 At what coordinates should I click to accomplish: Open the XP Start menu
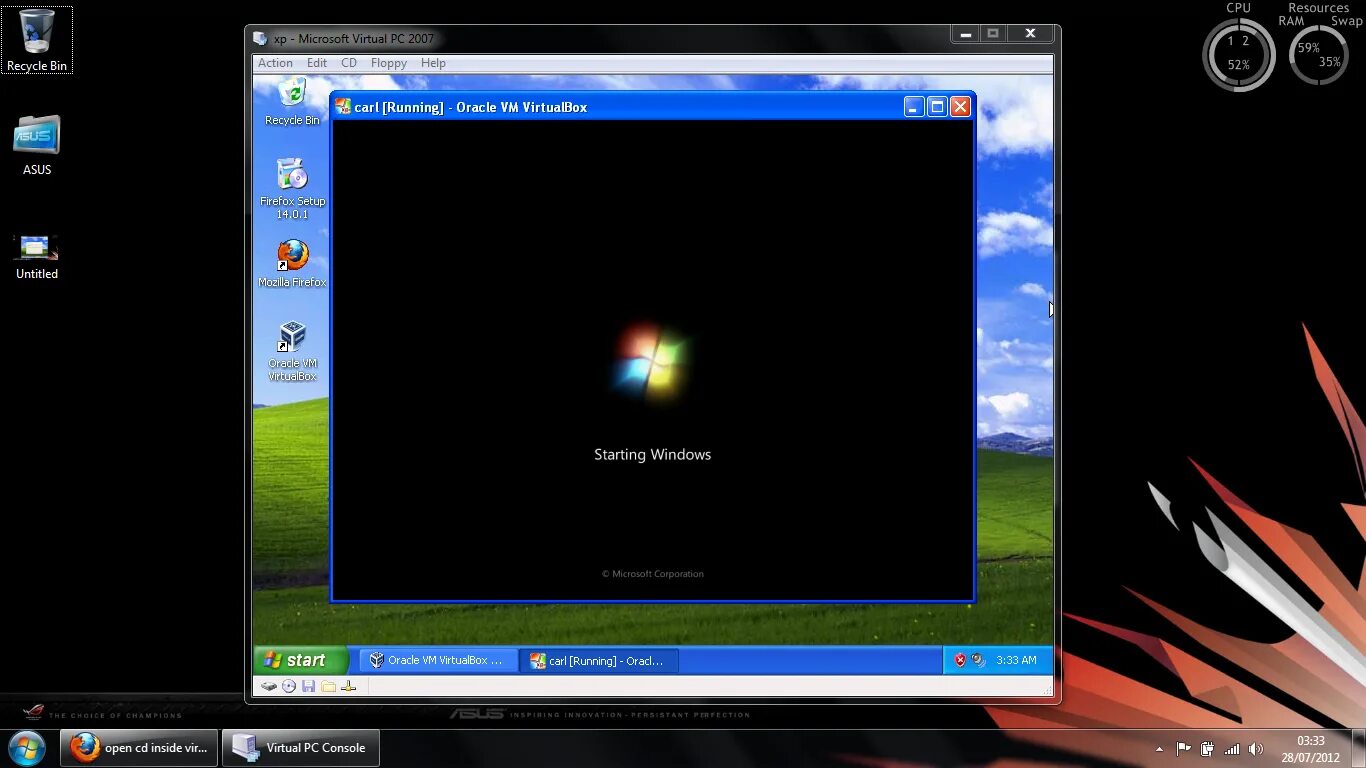pos(300,660)
